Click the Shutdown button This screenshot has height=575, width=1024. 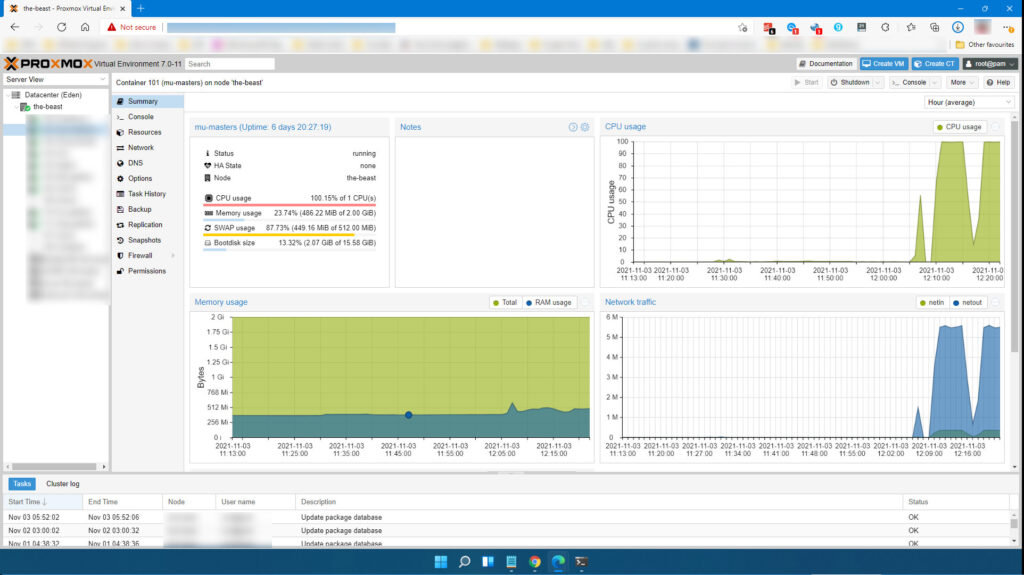tap(850, 82)
